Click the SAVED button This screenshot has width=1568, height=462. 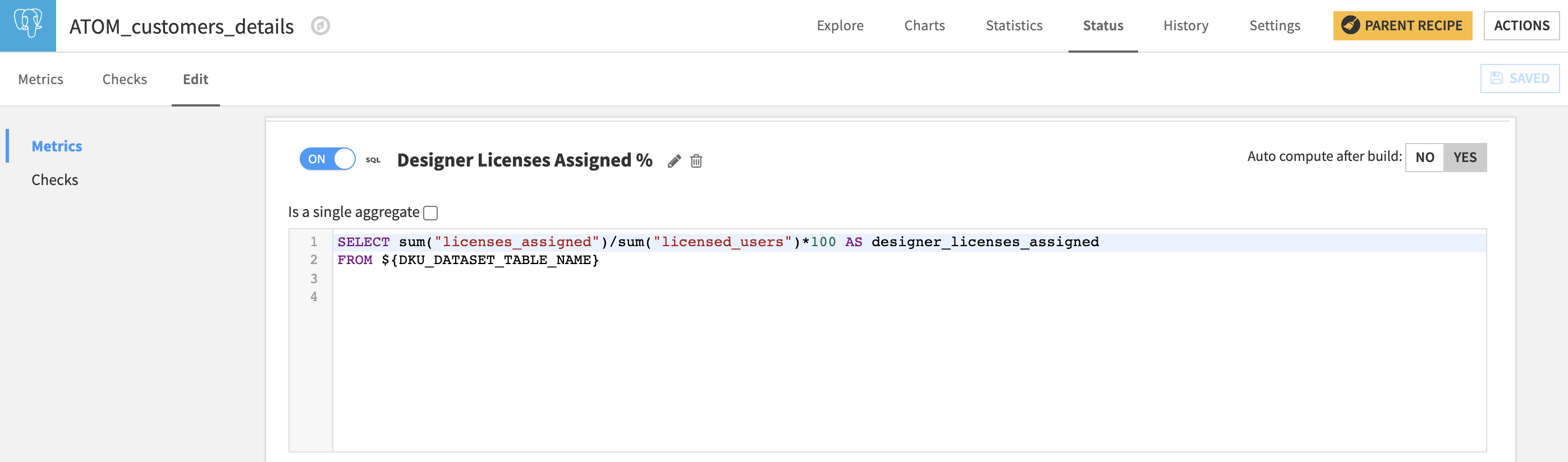[x=1520, y=78]
